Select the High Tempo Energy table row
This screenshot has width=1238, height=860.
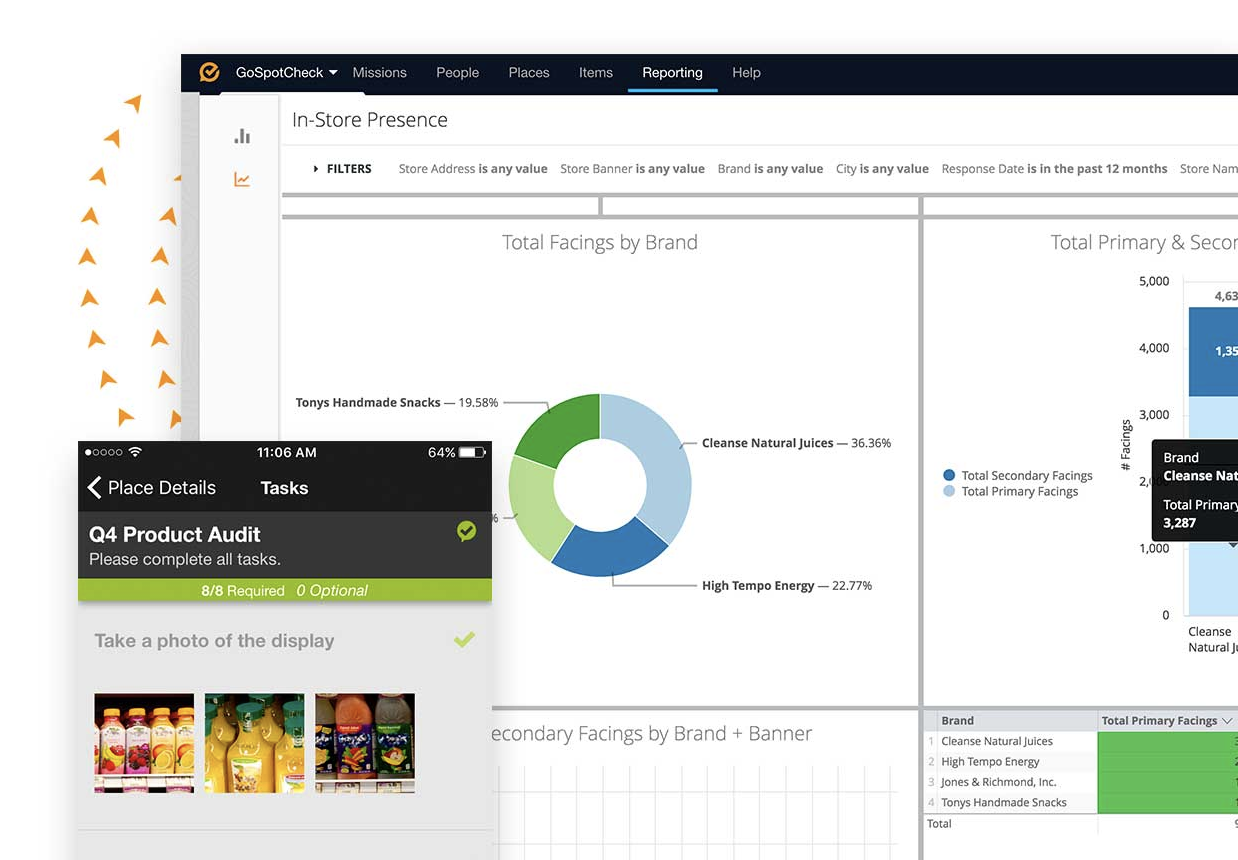pos(1081,761)
